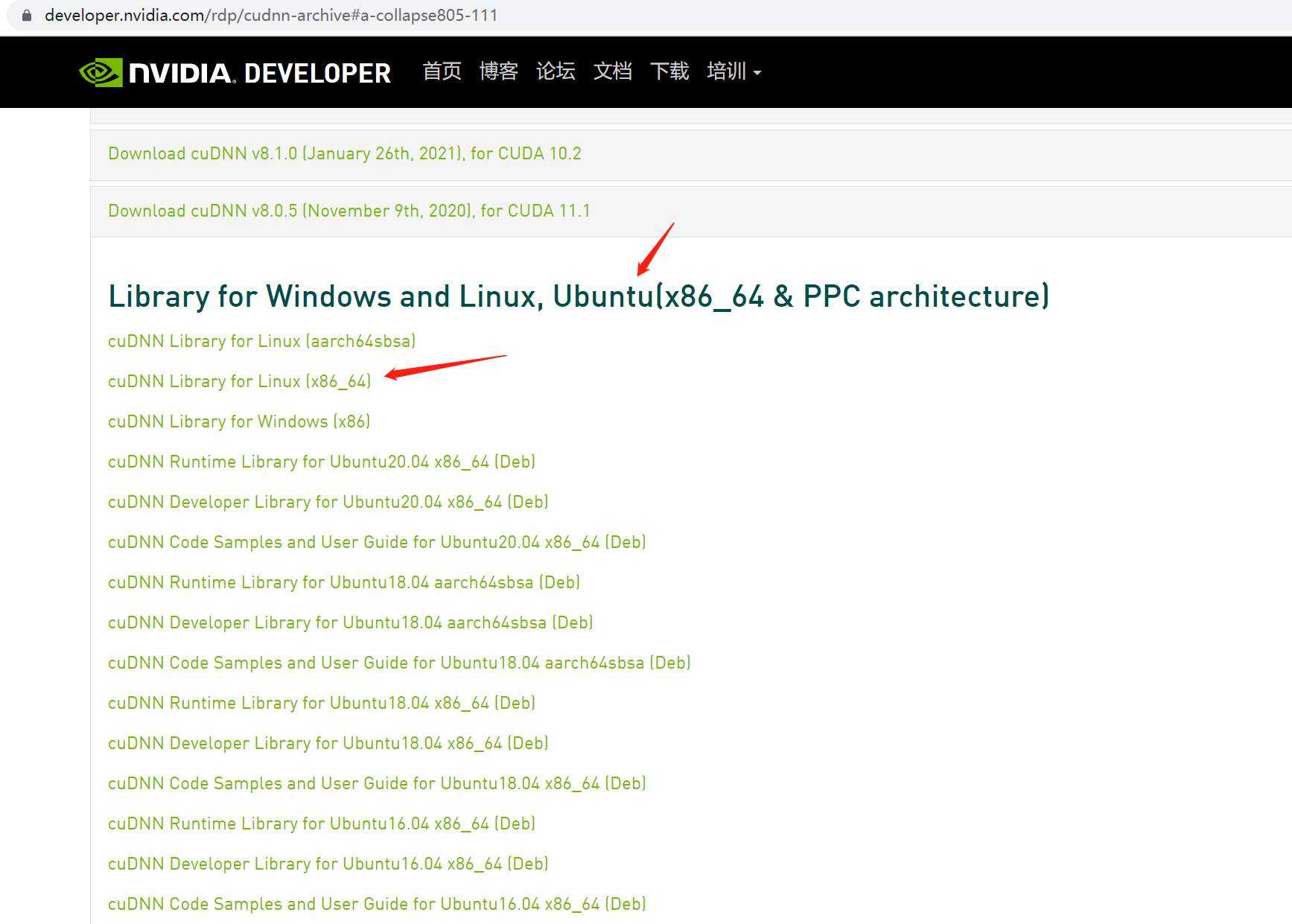Image resolution: width=1292 pixels, height=924 pixels.
Task: Download cuDNN Library for Linux (aarch64sbsa)
Action: 262,341
